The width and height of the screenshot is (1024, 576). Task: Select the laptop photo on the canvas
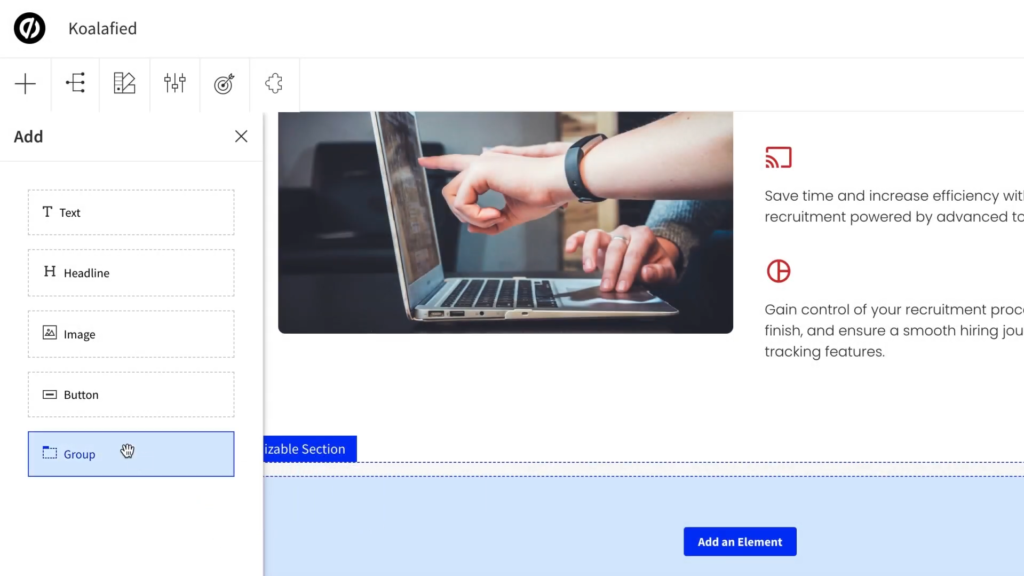click(505, 222)
